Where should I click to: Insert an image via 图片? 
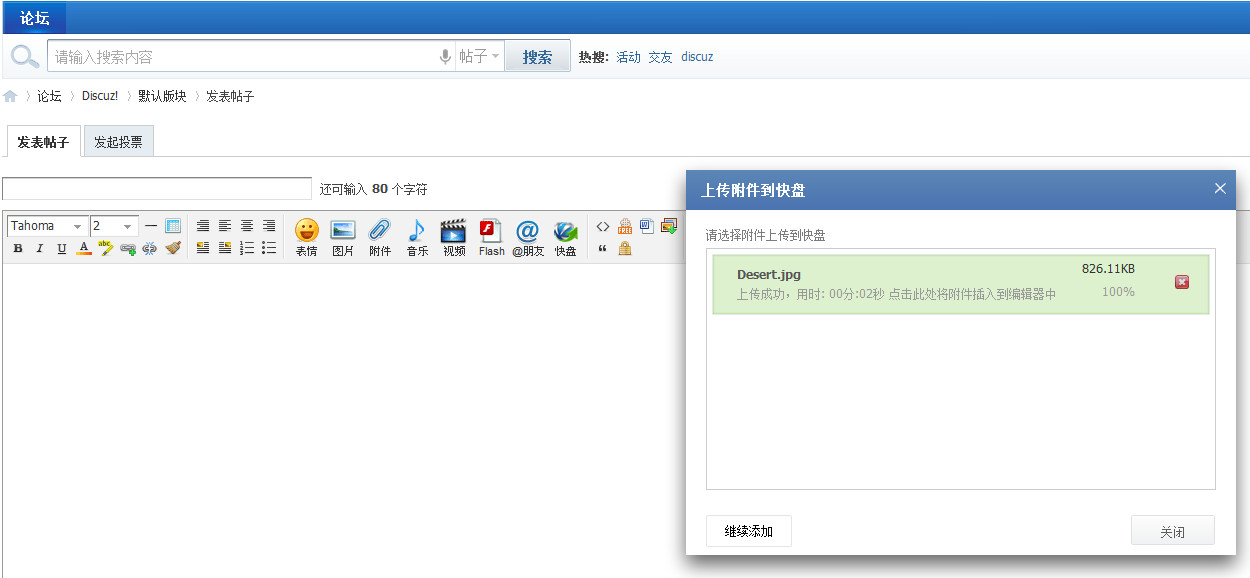[x=343, y=238]
